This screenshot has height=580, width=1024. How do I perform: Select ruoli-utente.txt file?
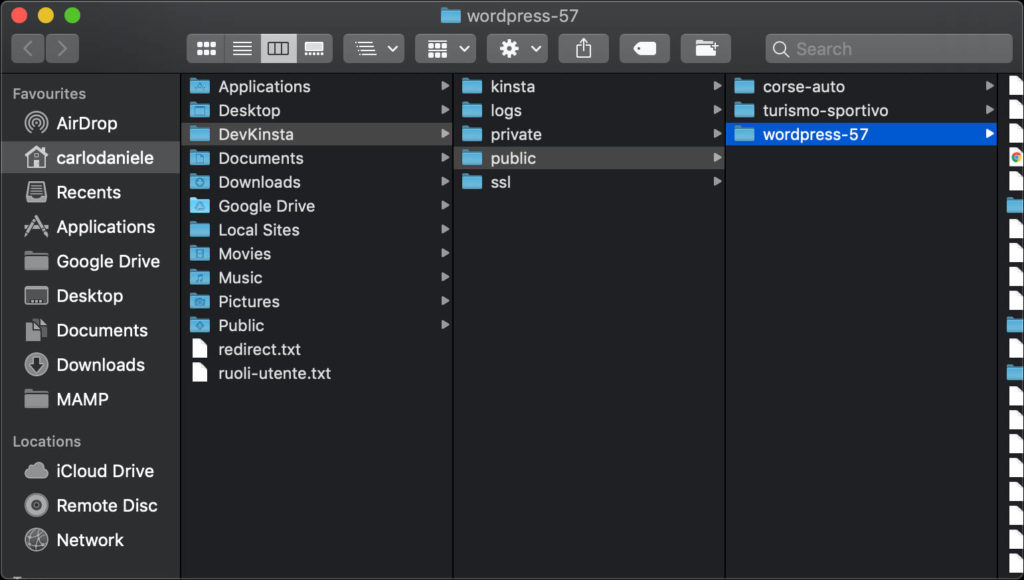(317, 373)
